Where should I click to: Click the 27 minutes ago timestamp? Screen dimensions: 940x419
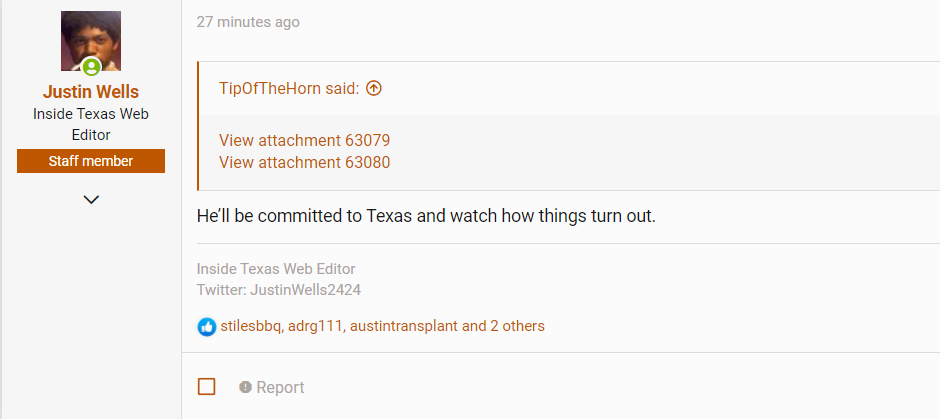click(247, 22)
